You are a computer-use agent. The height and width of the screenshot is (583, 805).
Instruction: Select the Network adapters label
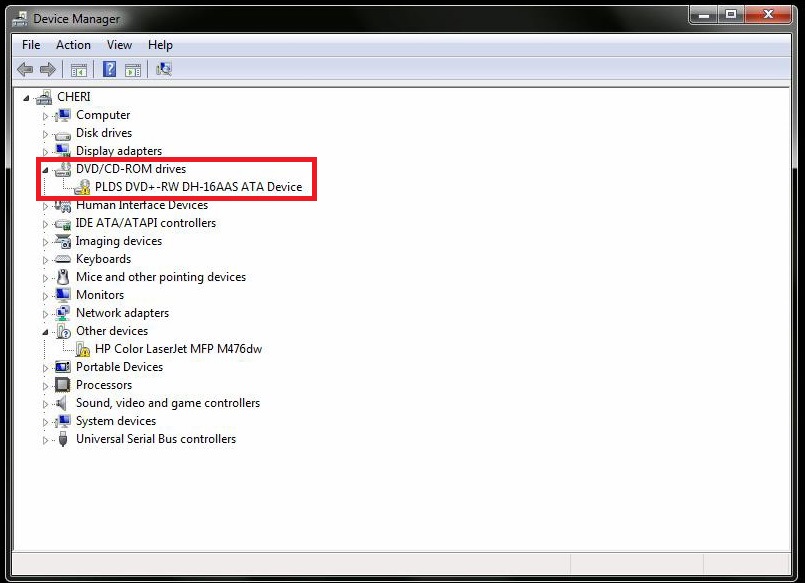coord(122,313)
